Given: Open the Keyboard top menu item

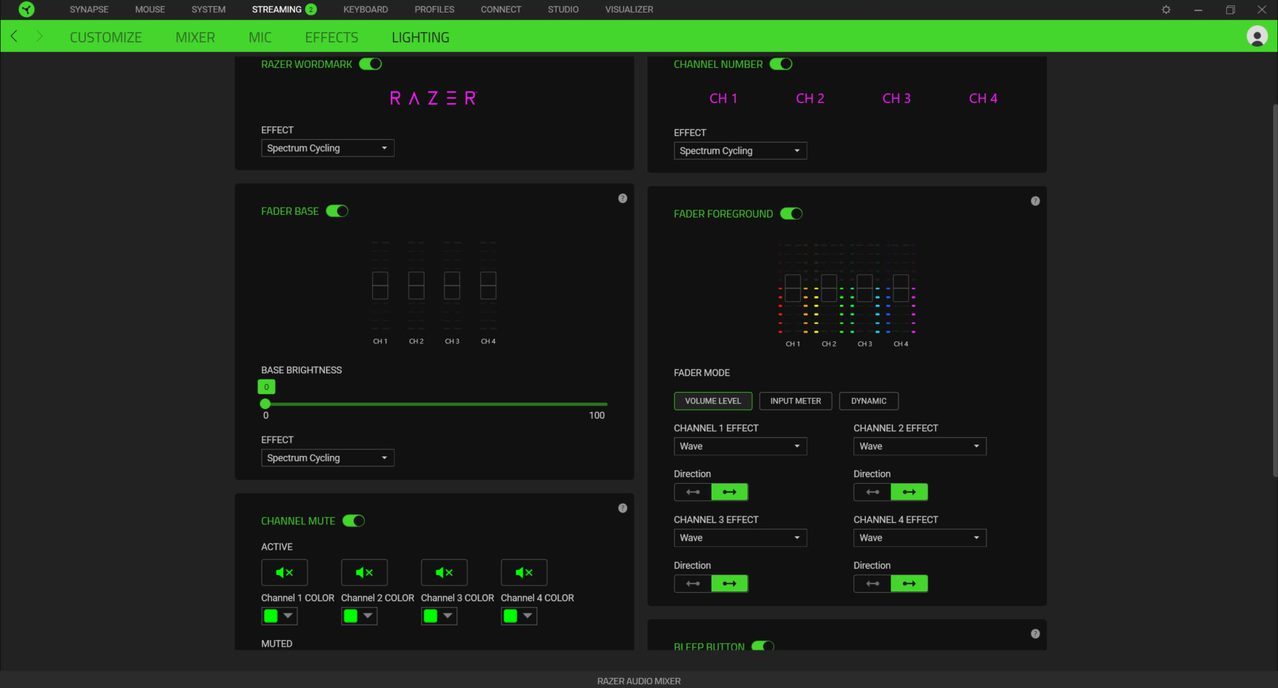Looking at the screenshot, I should point(365,9).
